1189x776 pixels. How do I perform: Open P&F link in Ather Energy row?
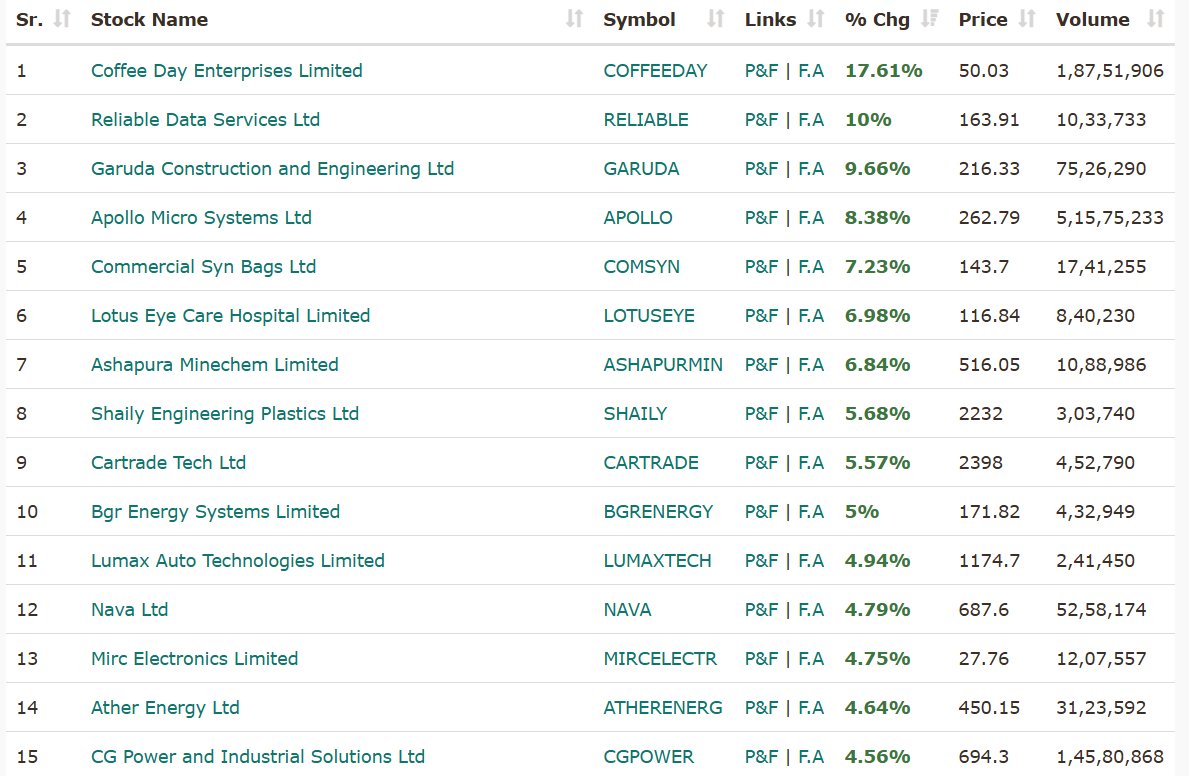[761, 708]
